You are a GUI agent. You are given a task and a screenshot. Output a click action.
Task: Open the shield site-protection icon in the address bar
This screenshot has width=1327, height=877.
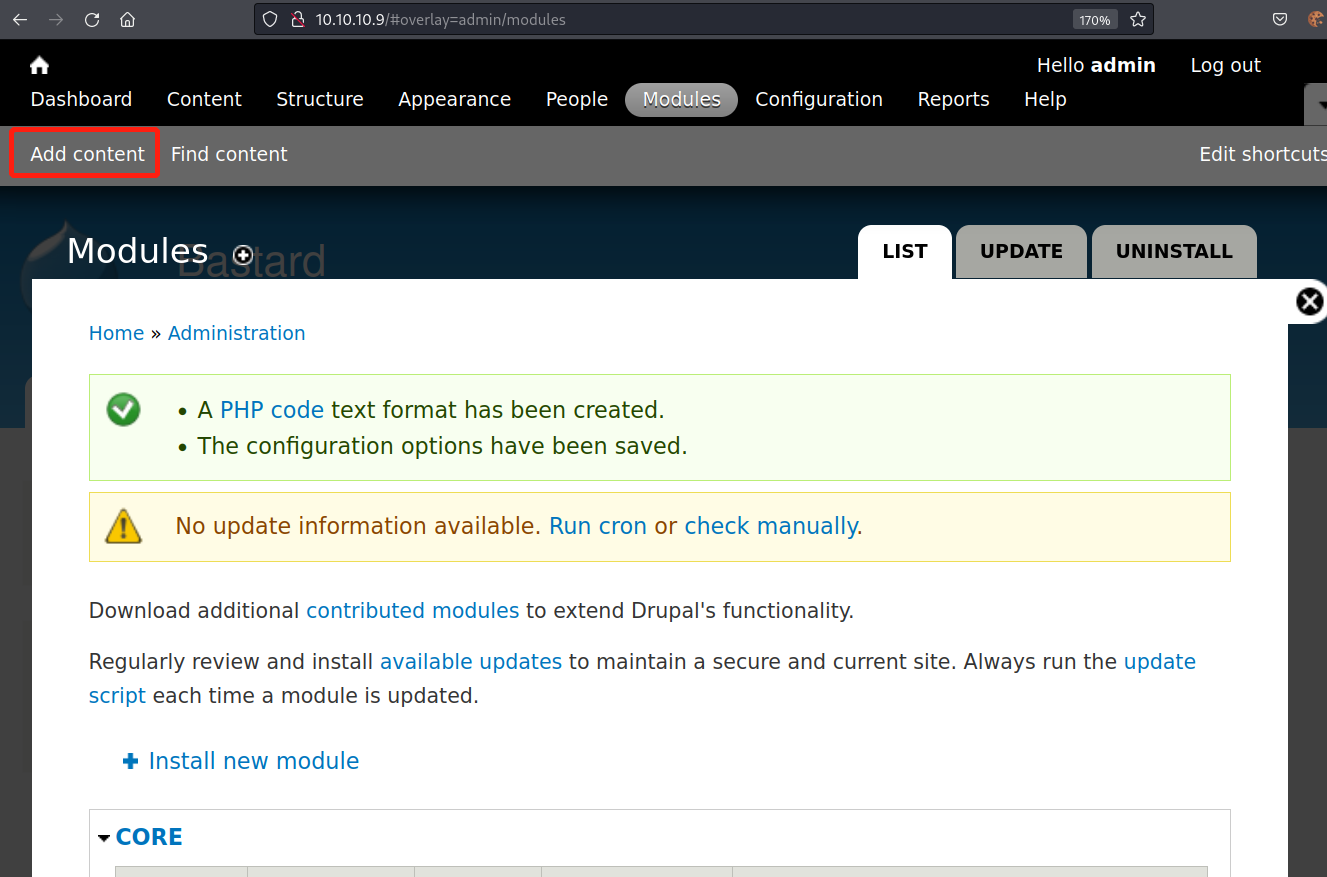tap(269, 19)
